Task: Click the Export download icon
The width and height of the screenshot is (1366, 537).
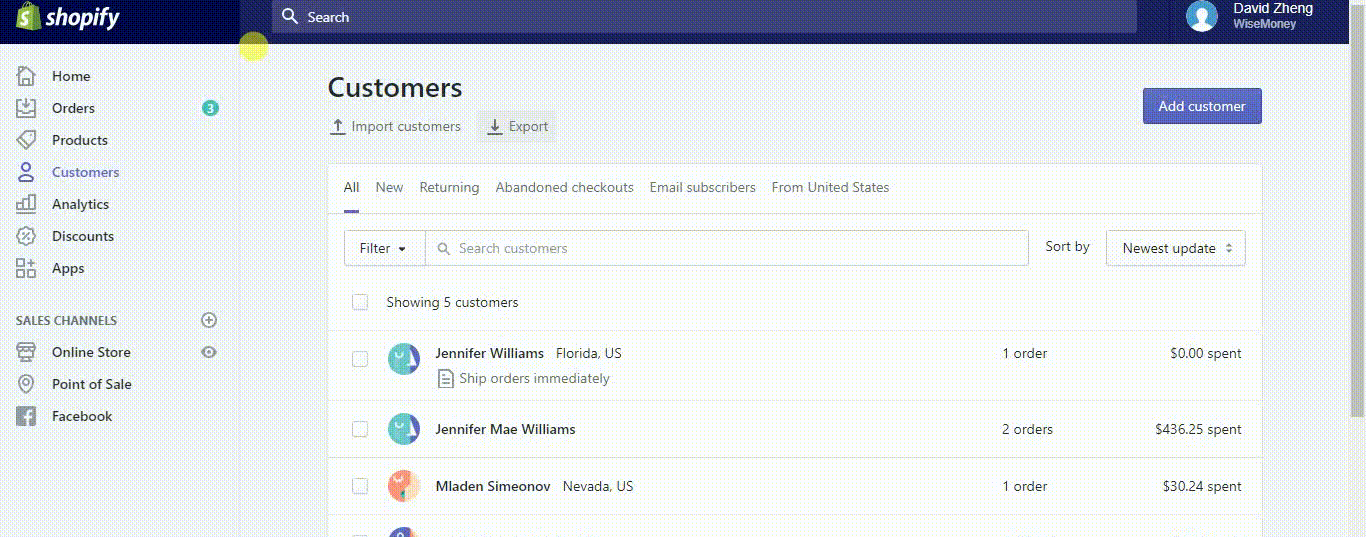Action: 495,127
